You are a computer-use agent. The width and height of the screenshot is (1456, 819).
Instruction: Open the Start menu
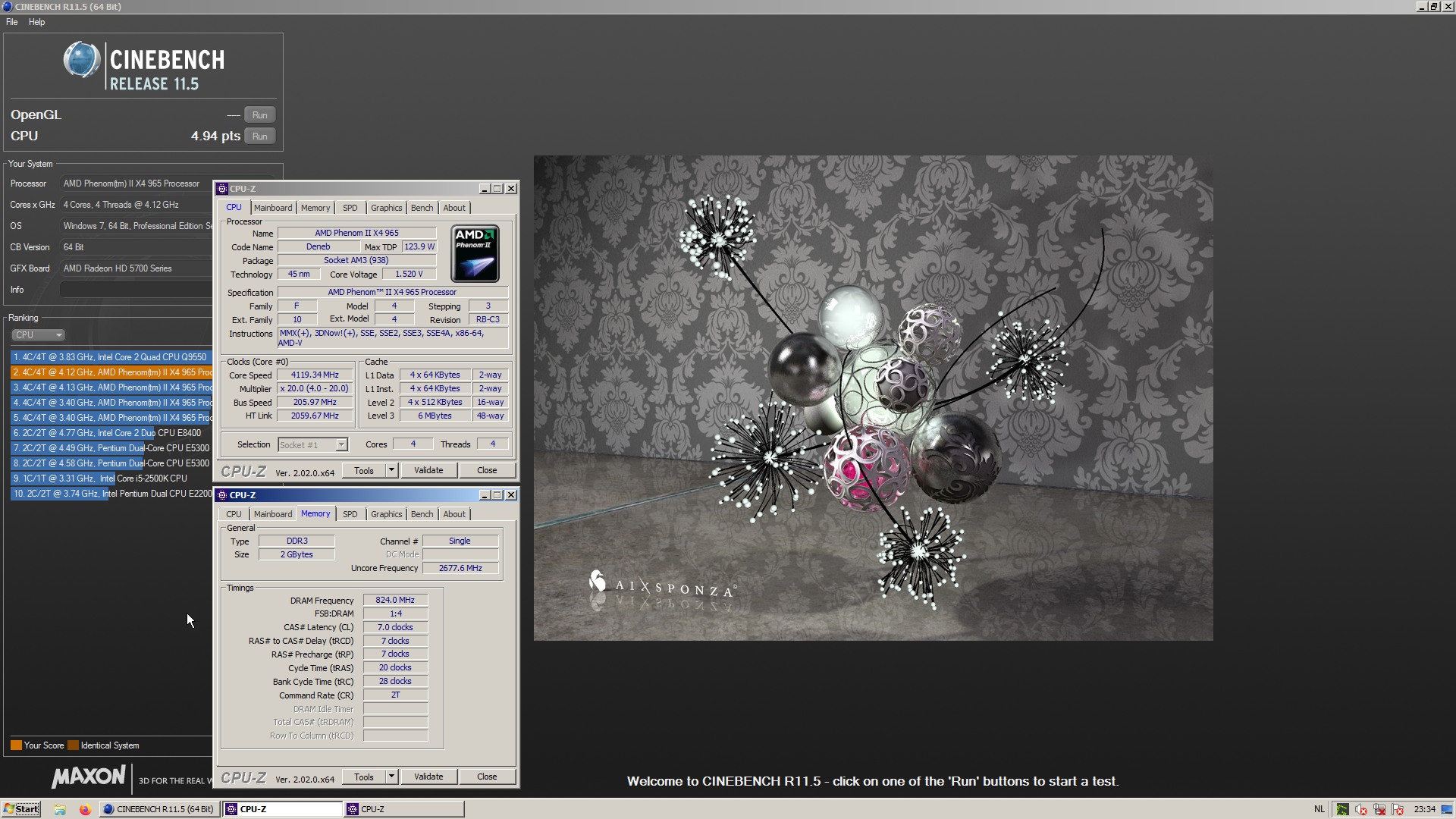coord(21,809)
